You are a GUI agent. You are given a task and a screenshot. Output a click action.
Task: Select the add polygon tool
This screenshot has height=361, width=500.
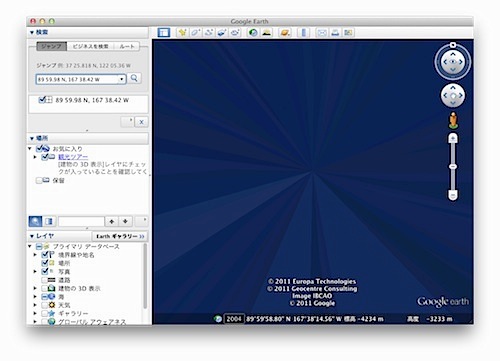tap(195, 33)
